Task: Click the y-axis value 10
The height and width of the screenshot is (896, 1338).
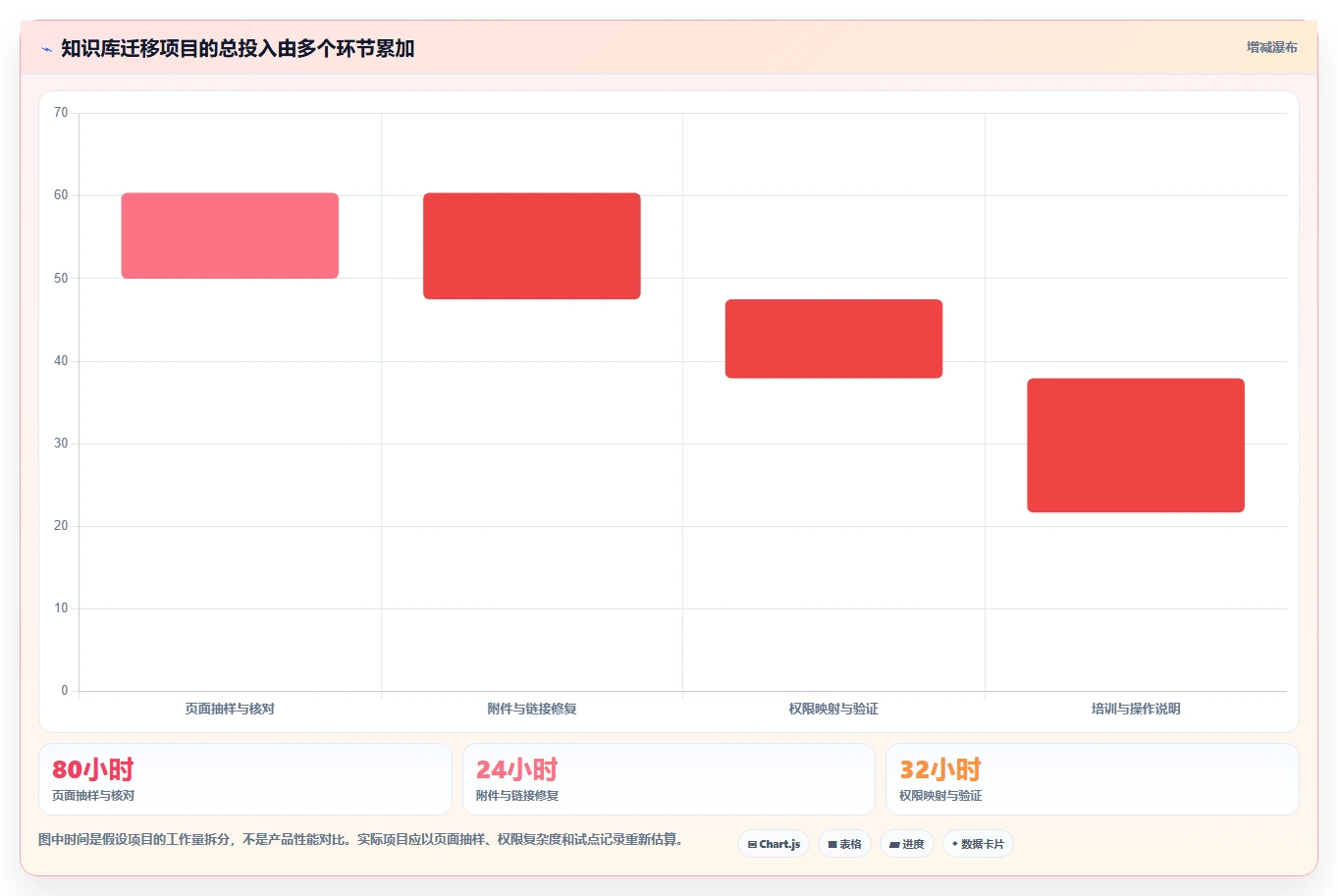Action: (x=61, y=608)
